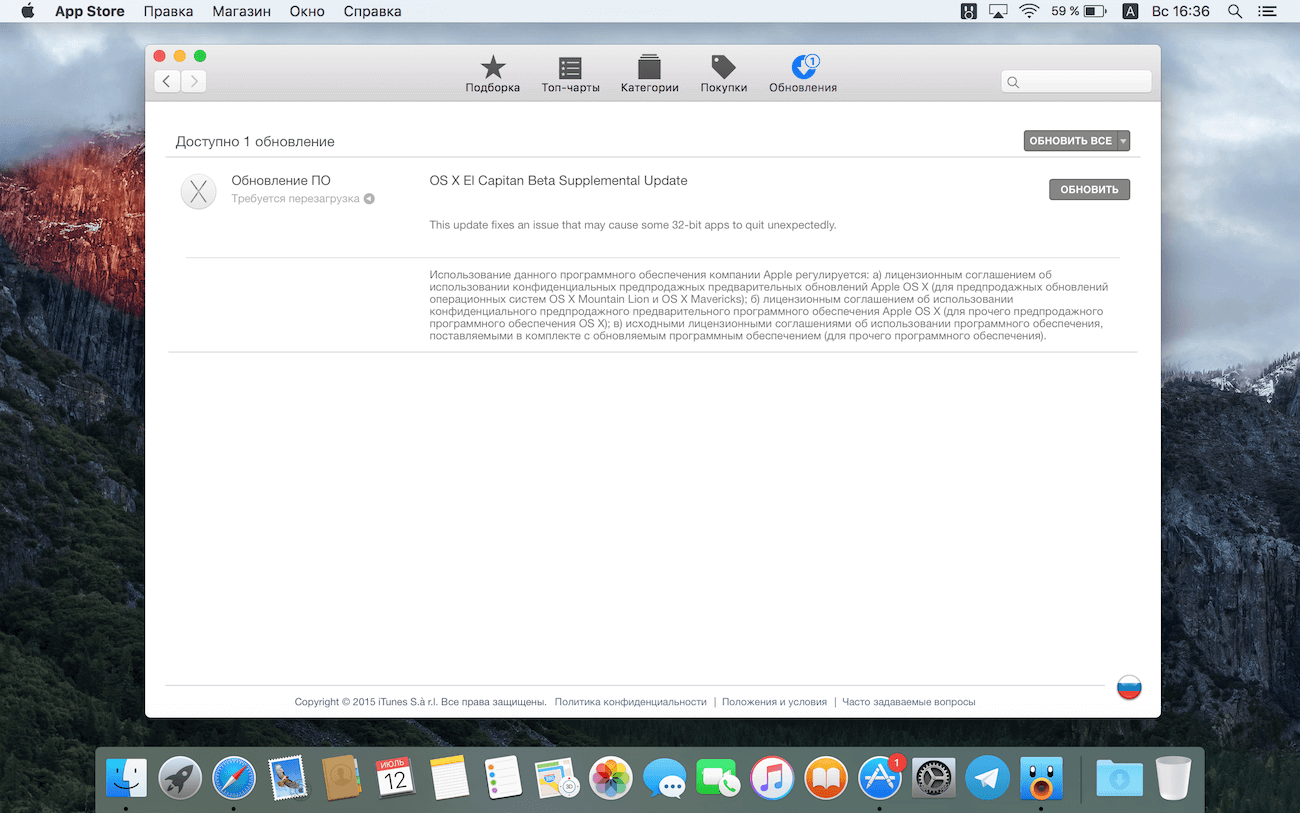
Task: Open System Preferences gear in Dock
Action: coord(934,777)
